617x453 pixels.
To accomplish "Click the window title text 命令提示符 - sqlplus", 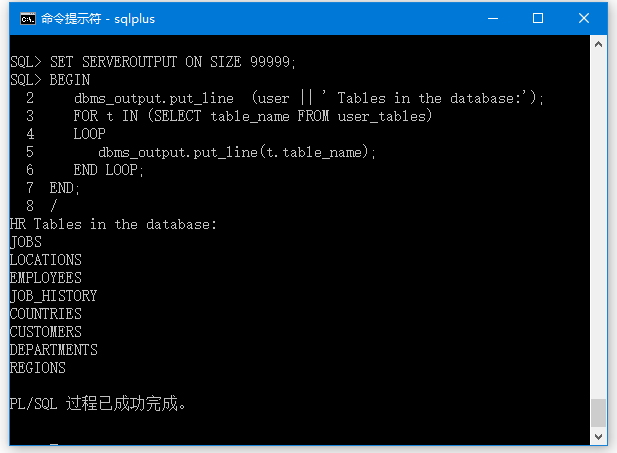I will coord(98,19).
